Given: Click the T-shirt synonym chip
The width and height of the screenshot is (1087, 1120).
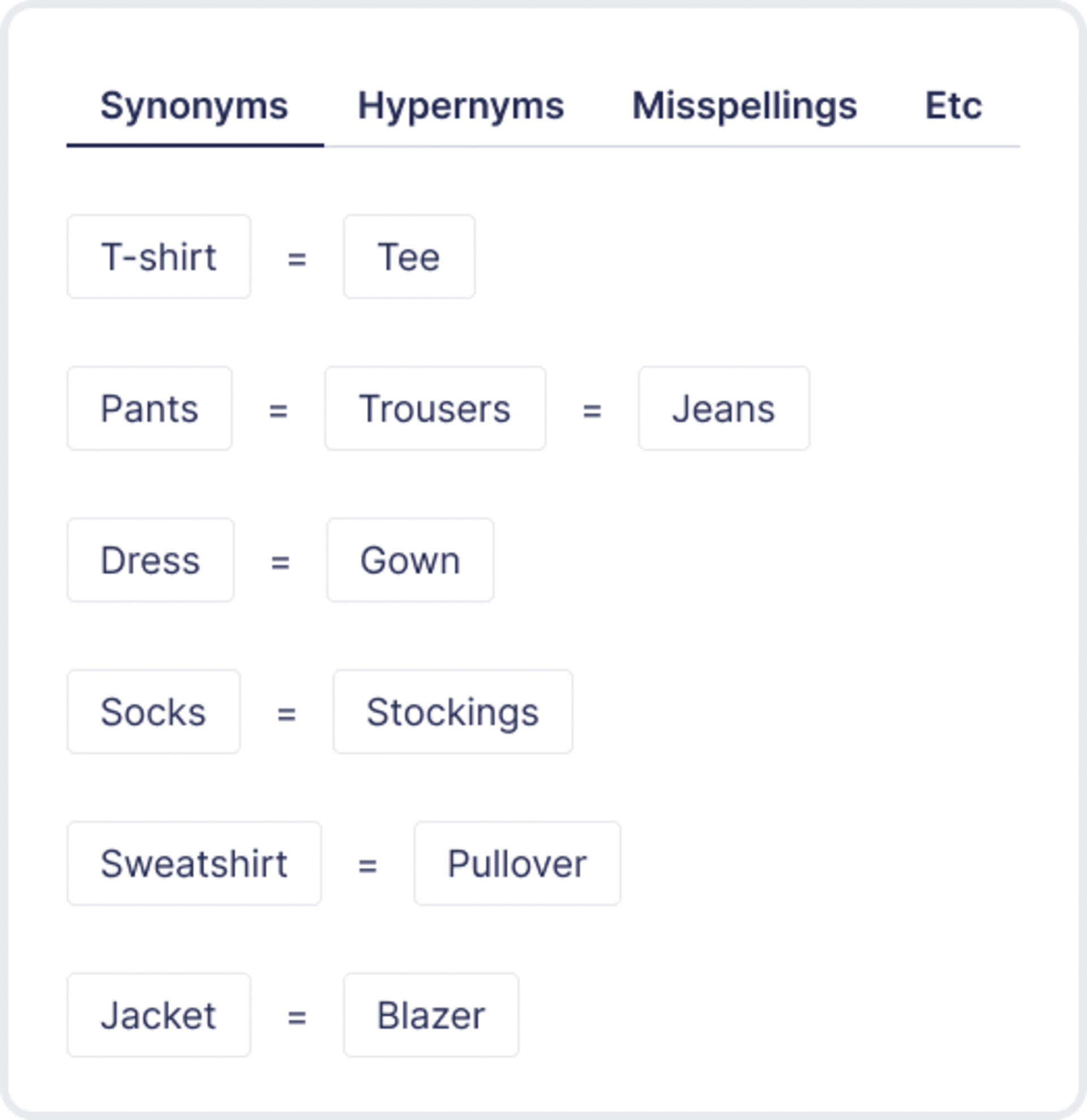Looking at the screenshot, I should (x=159, y=256).
